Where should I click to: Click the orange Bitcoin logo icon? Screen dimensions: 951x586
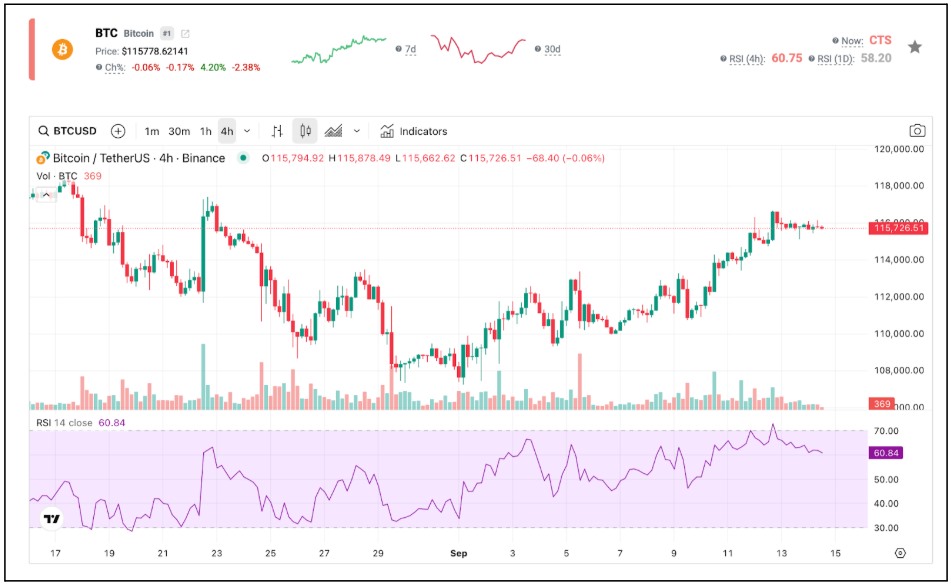coord(62,49)
